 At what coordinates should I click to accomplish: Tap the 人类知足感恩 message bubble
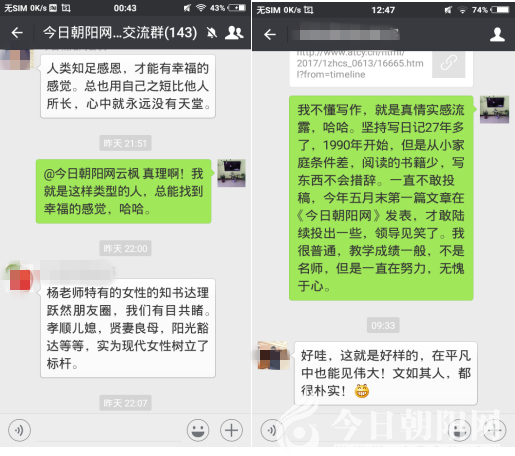128,86
